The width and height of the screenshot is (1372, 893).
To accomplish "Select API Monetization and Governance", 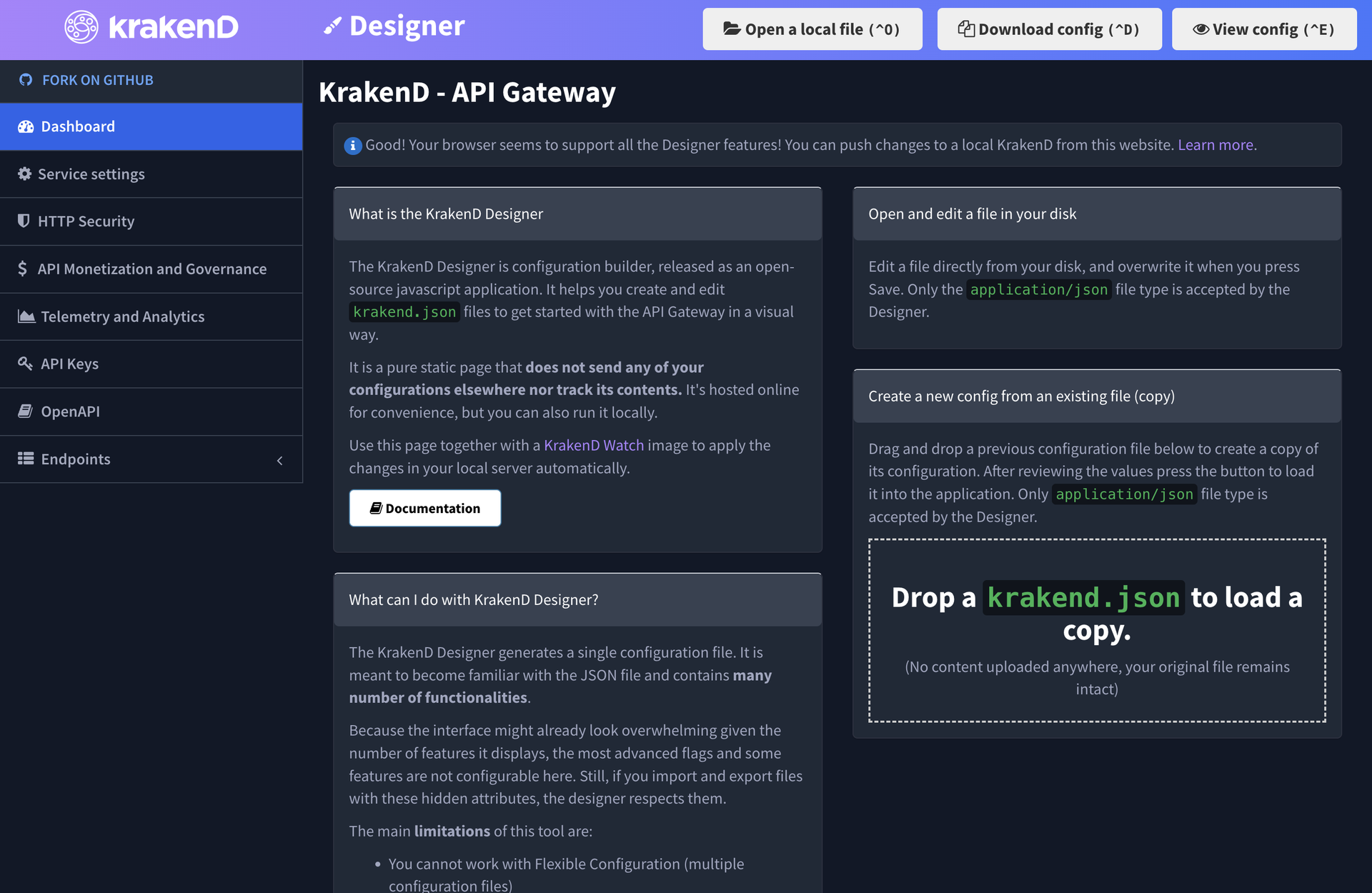I will 151,269.
